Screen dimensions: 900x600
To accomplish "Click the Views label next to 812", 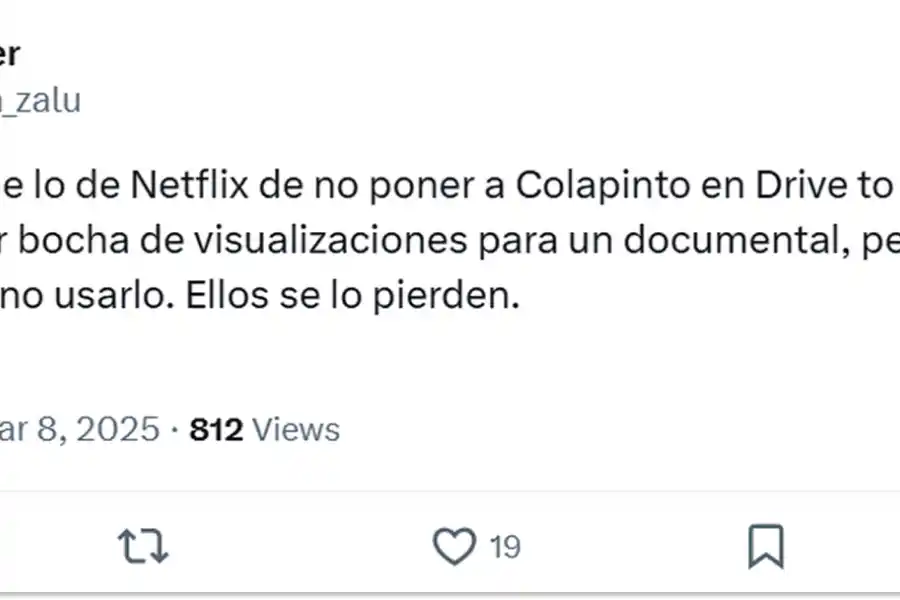I will coord(297,429).
